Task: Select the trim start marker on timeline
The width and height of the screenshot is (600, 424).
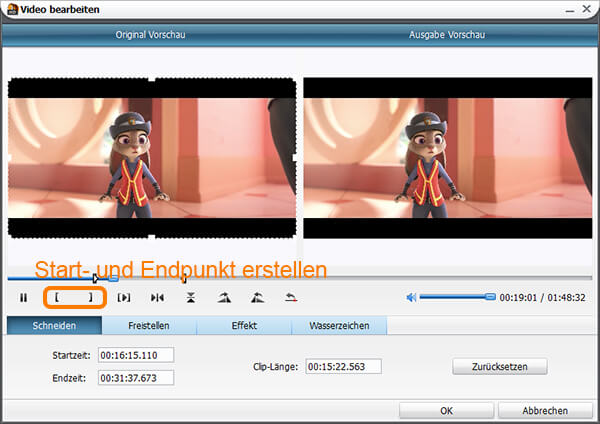Action: point(95,279)
